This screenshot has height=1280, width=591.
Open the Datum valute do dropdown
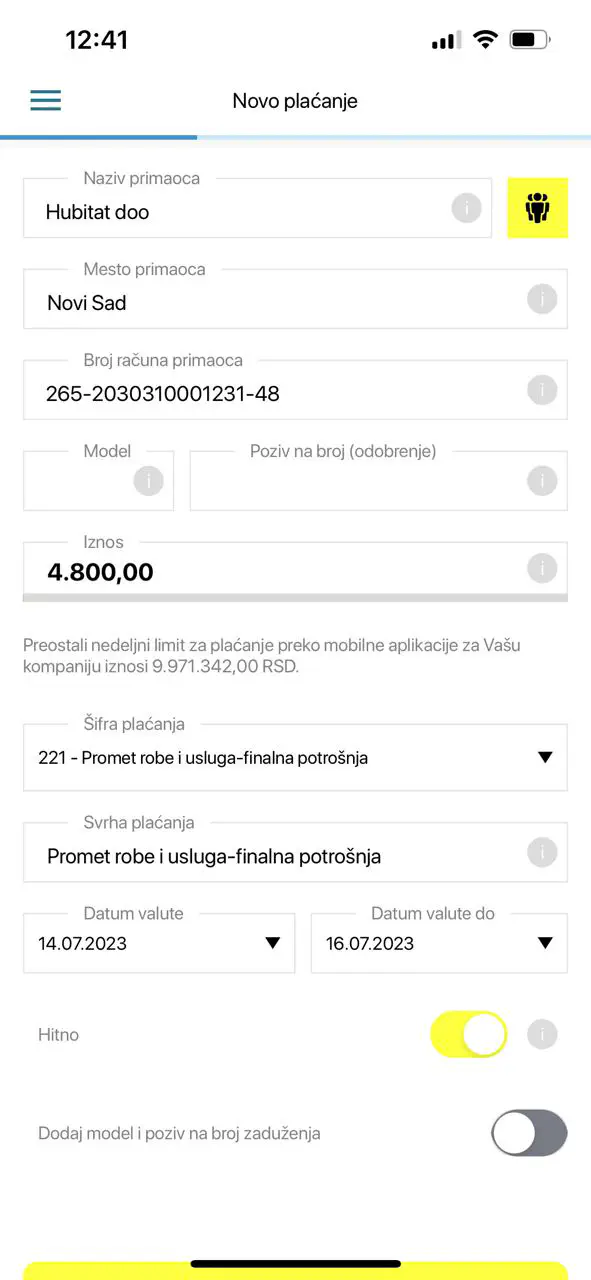point(545,942)
